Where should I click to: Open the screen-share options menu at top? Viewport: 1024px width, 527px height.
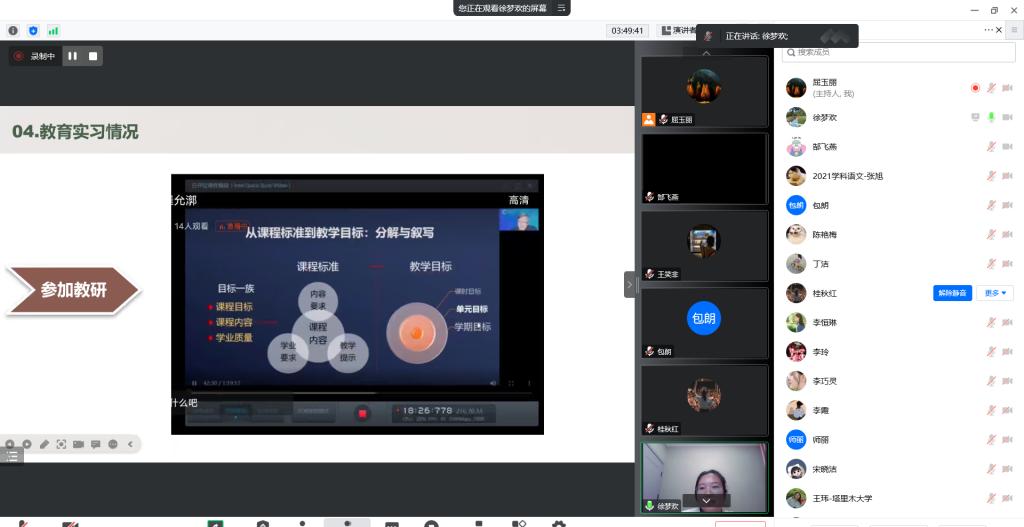562,8
